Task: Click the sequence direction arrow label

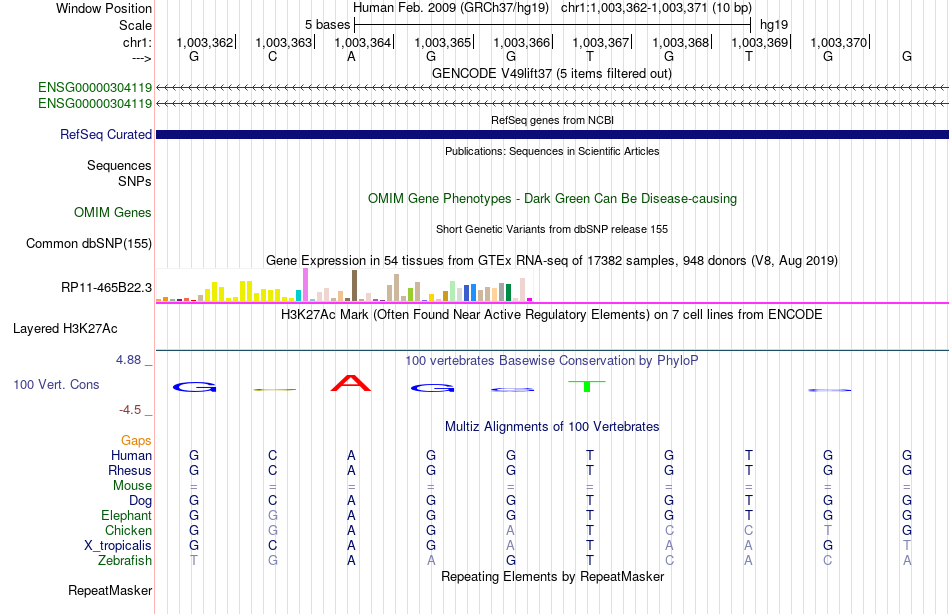Action: point(142,58)
